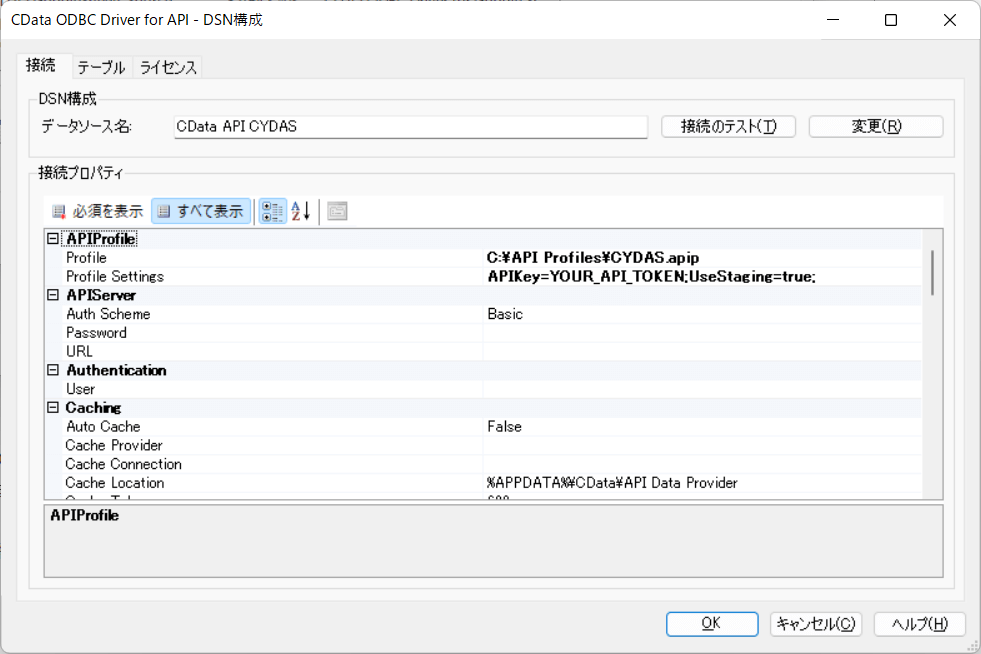The width and height of the screenshot is (981, 654).
Task: Close the DSN configuration window
Action: pyautogui.click(x=949, y=20)
